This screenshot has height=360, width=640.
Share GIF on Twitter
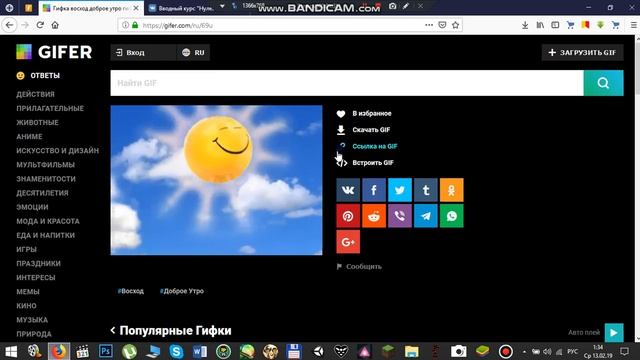(400, 190)
